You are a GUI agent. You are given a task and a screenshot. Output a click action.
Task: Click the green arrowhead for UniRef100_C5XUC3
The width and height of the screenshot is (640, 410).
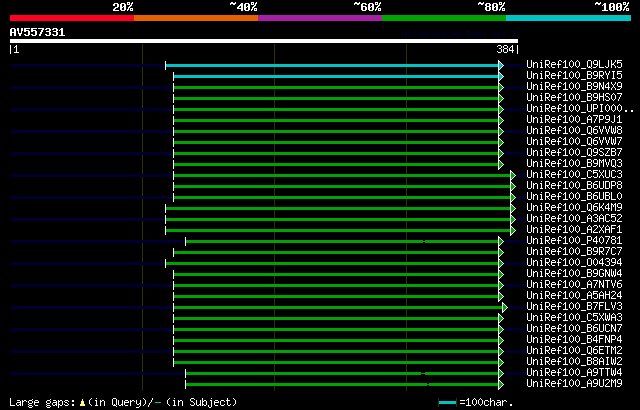(513, 175)
